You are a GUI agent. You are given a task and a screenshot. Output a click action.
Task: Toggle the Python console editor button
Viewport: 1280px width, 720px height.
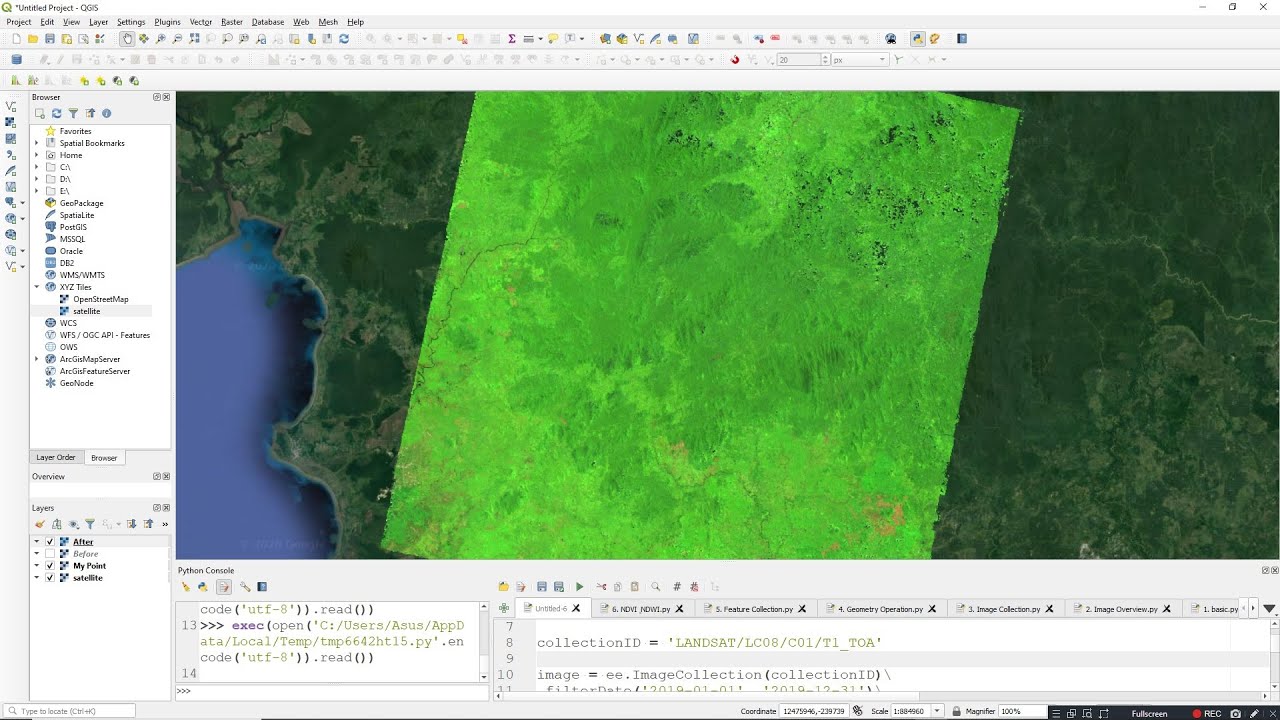224,587
